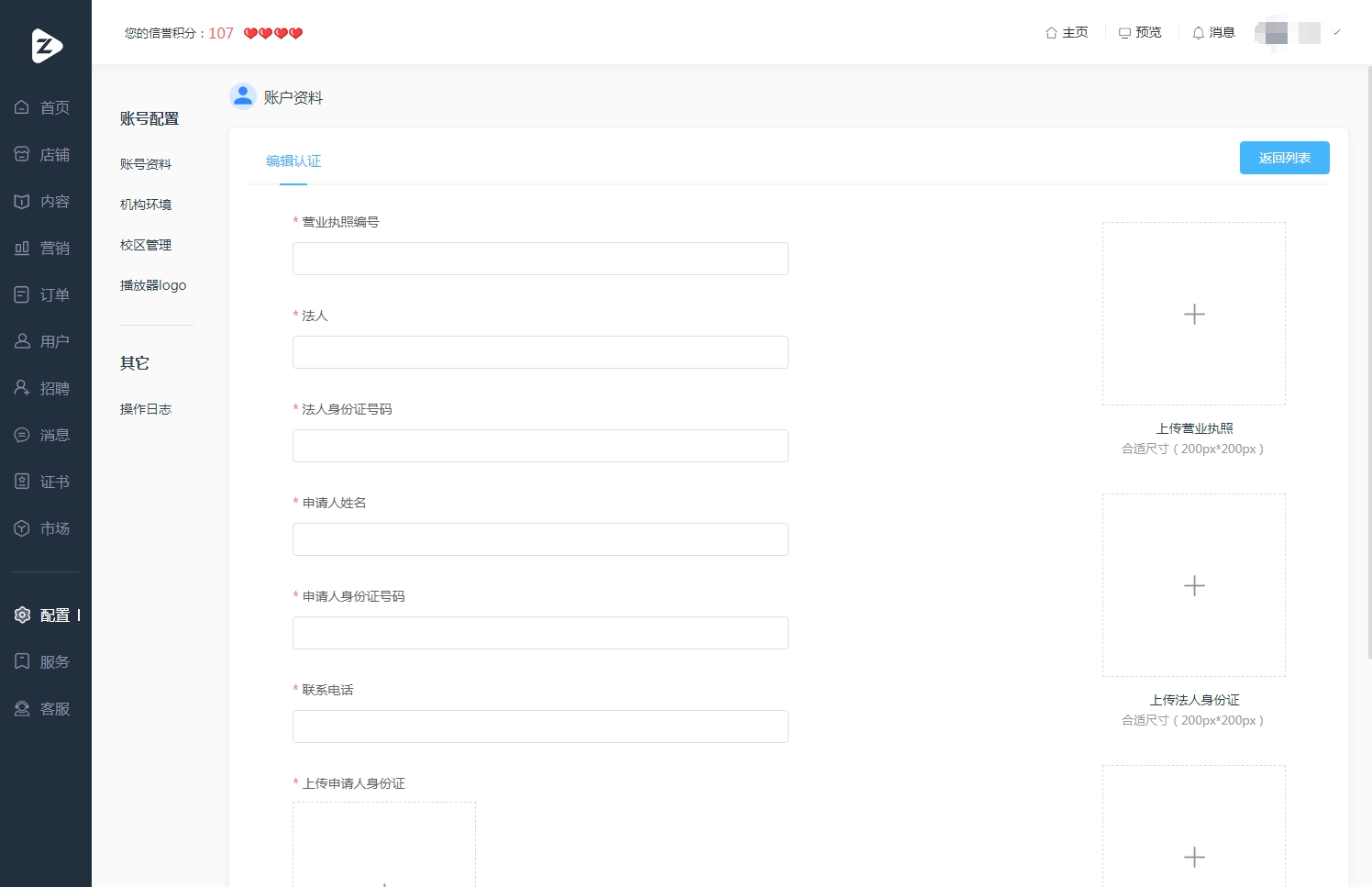The height and width of the screenshot is (887, 1372).
Task: Click the 上传营业执照 caption text
Action: 1194,428
